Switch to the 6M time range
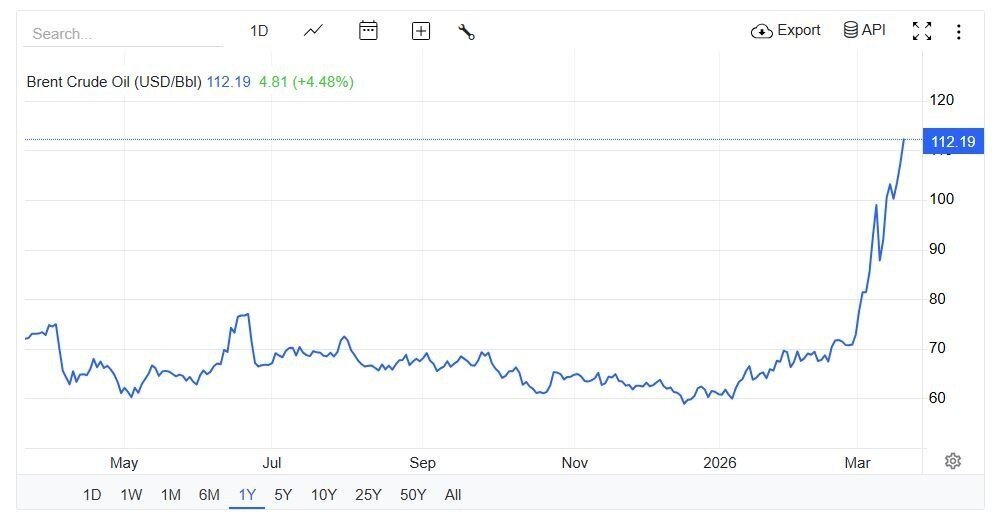Image resolution: width=996 pixels, height=518 pixels. tap(209, 494)
